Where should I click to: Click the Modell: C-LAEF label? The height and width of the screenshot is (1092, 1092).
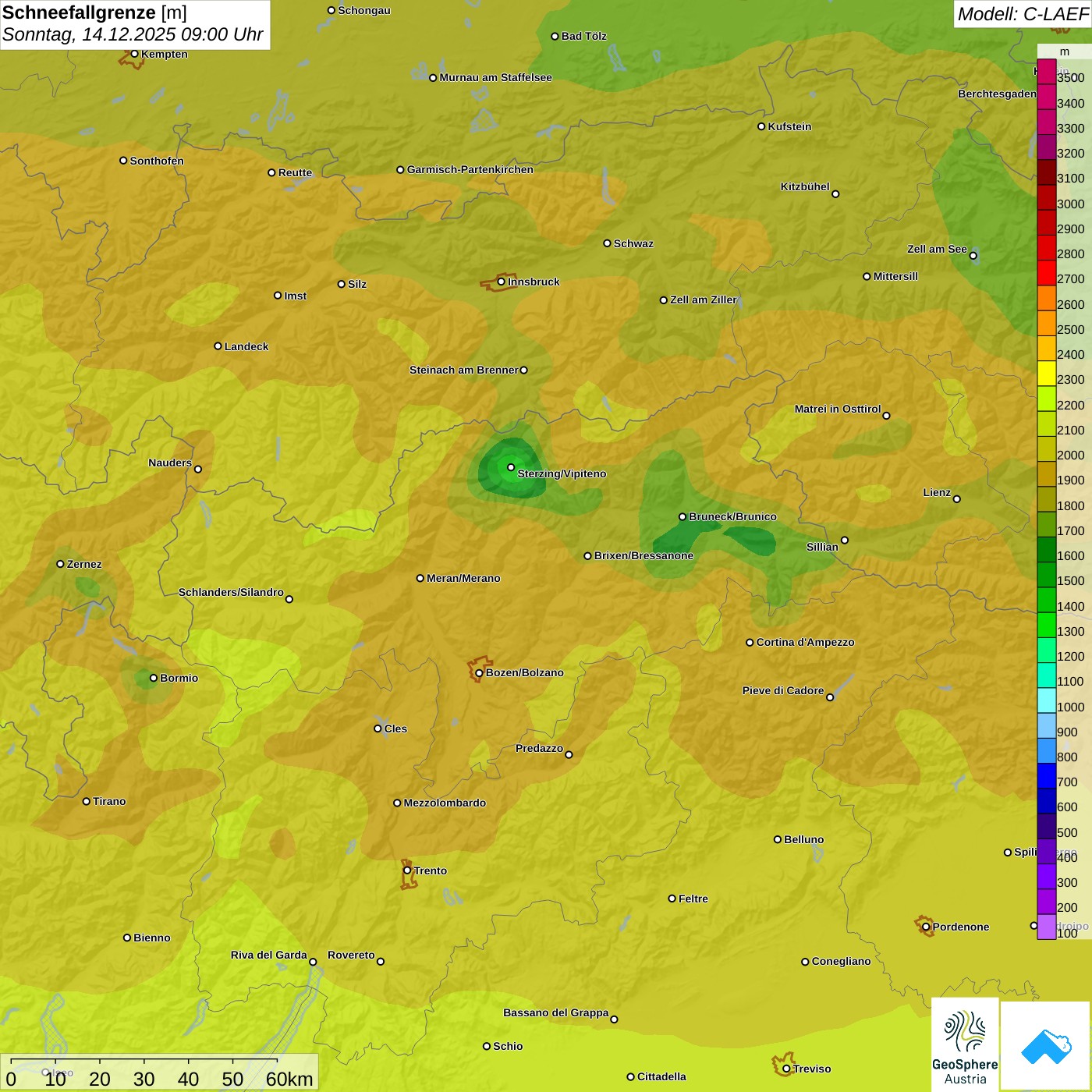pyautogui.click(x=1023, y=14)
